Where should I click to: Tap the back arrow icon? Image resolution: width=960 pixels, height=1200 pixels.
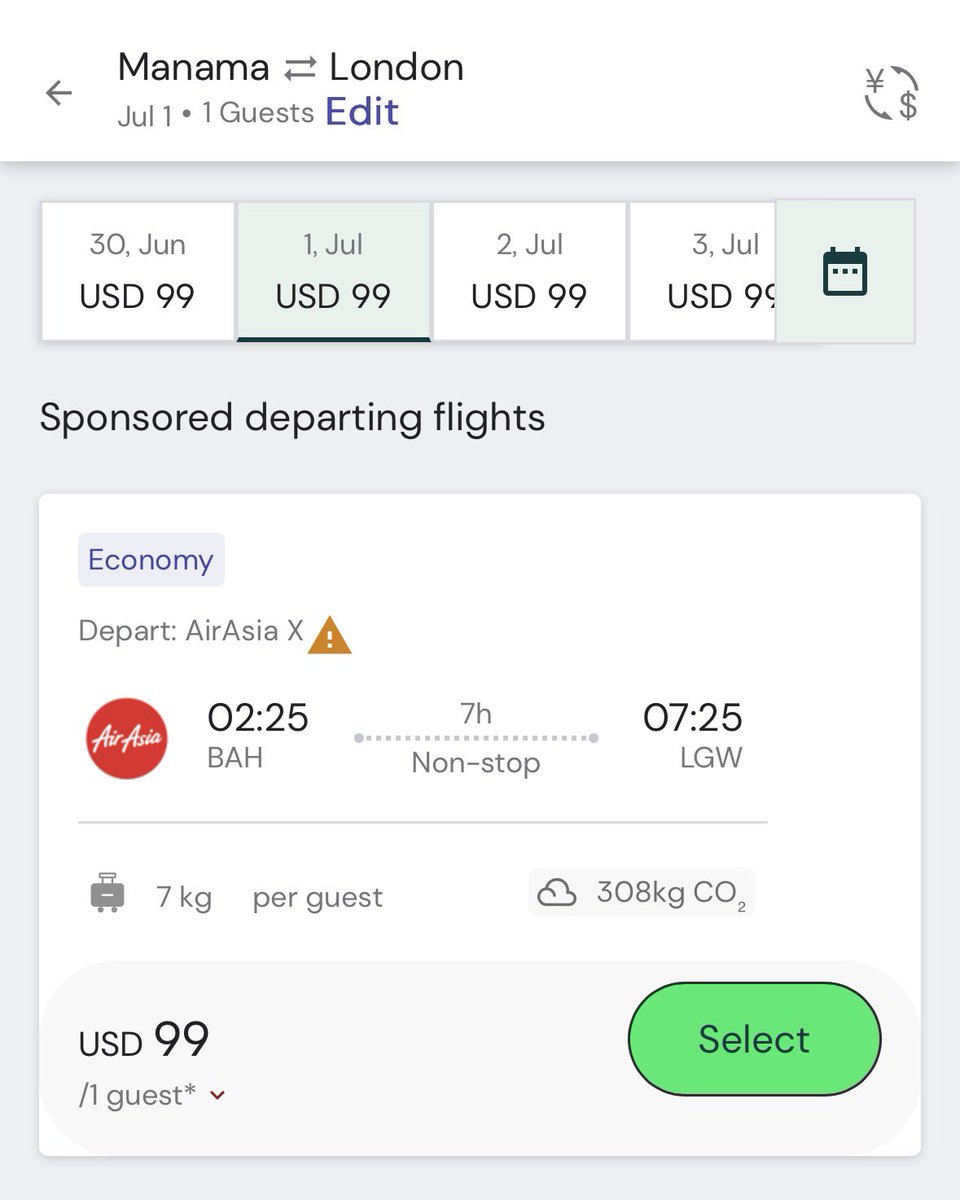pyautogui.click(x=59, y=93)
